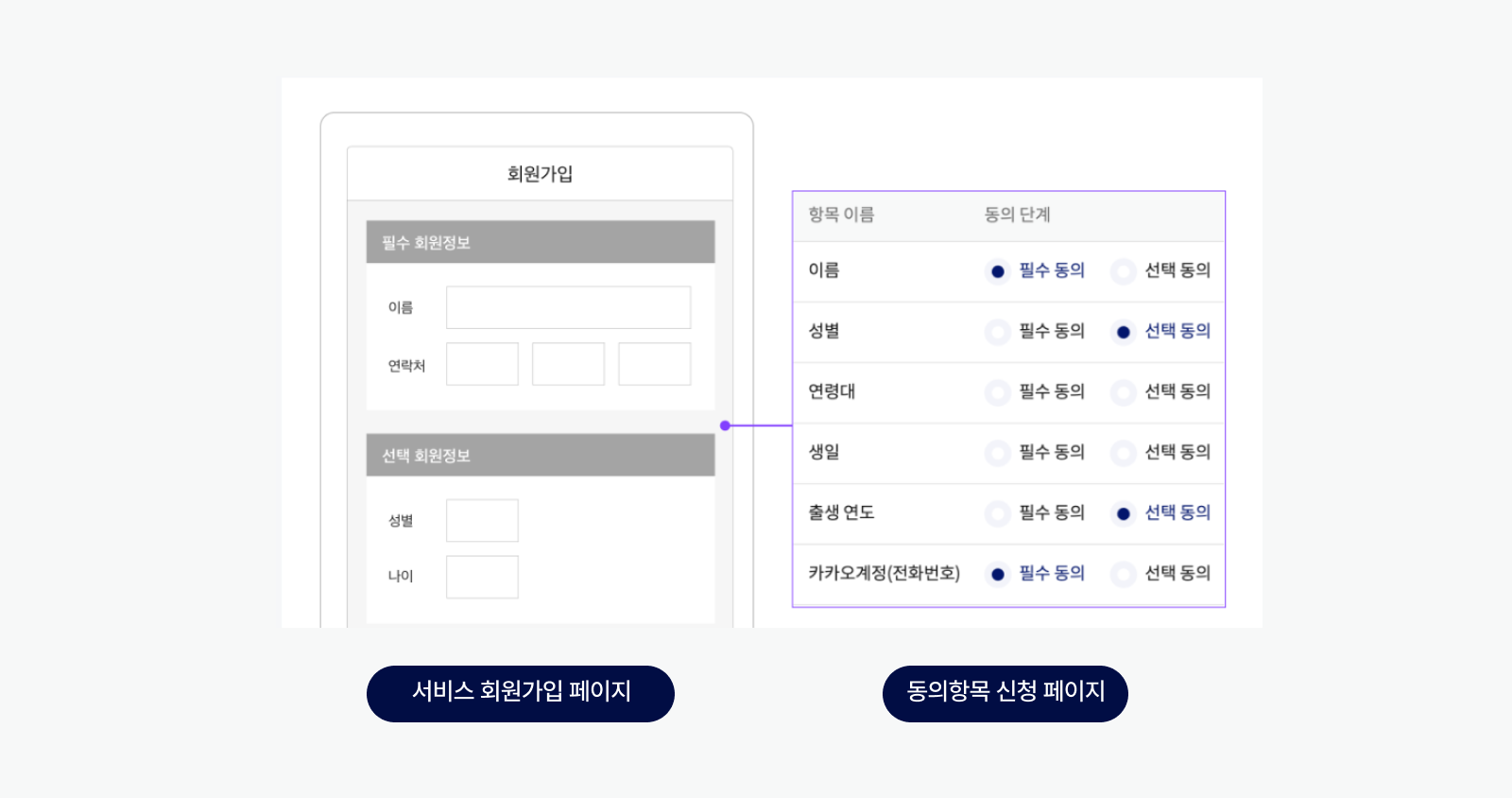Select 필수 동의 radio for 이름
The height and width of the screenshot is (798, 1512).
[998, 271]
